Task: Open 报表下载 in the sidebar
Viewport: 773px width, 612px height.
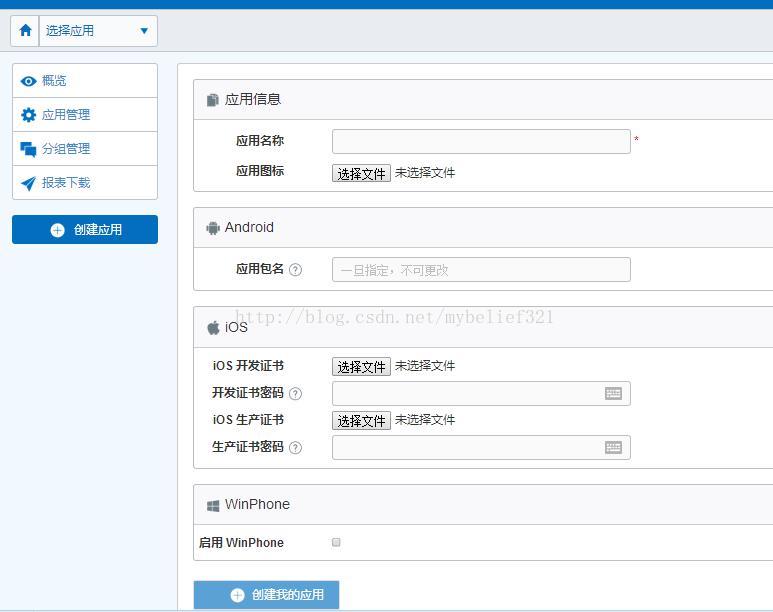Action: pos(85,182)
